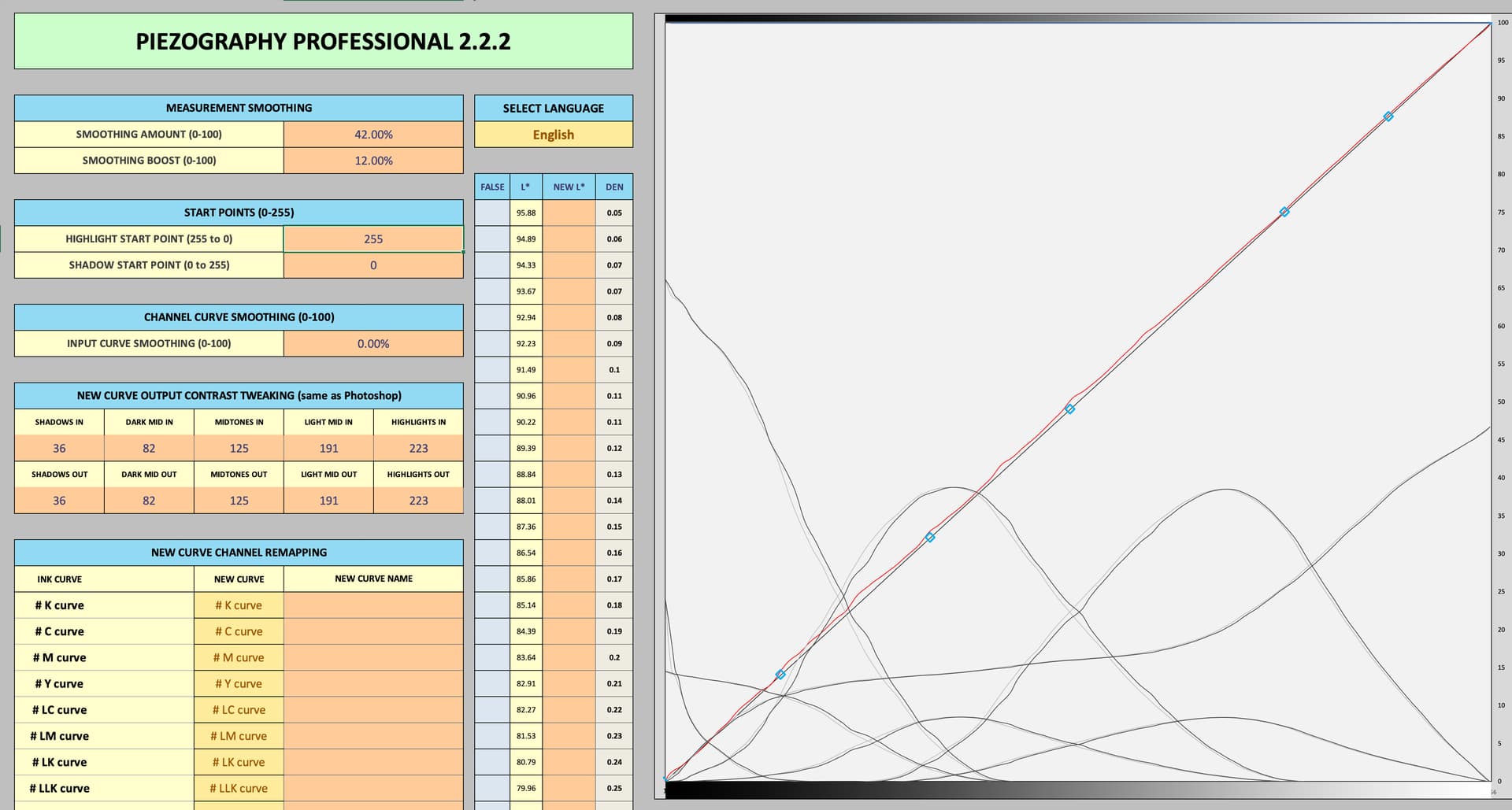Click the MEASUREMENT SMOOTHING section header

239,108
